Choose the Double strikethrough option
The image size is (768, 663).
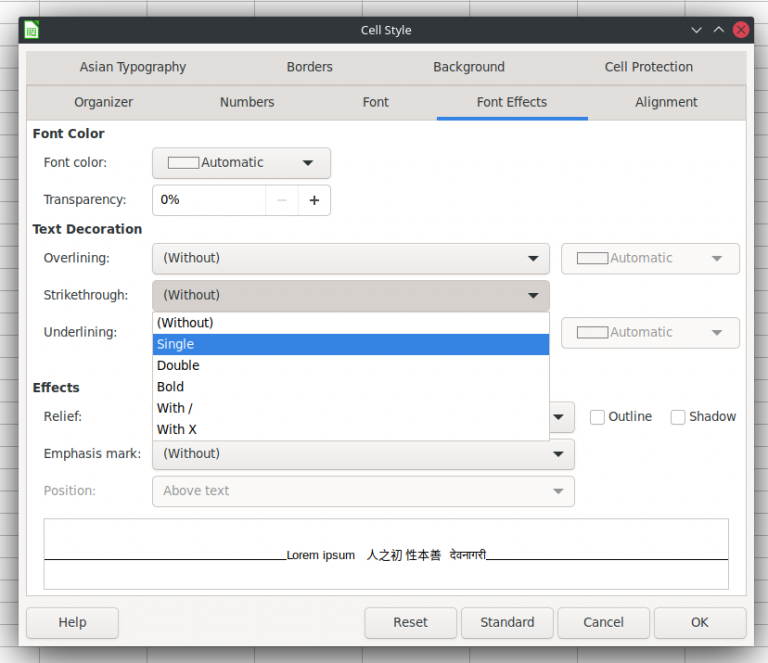[350, 365]
